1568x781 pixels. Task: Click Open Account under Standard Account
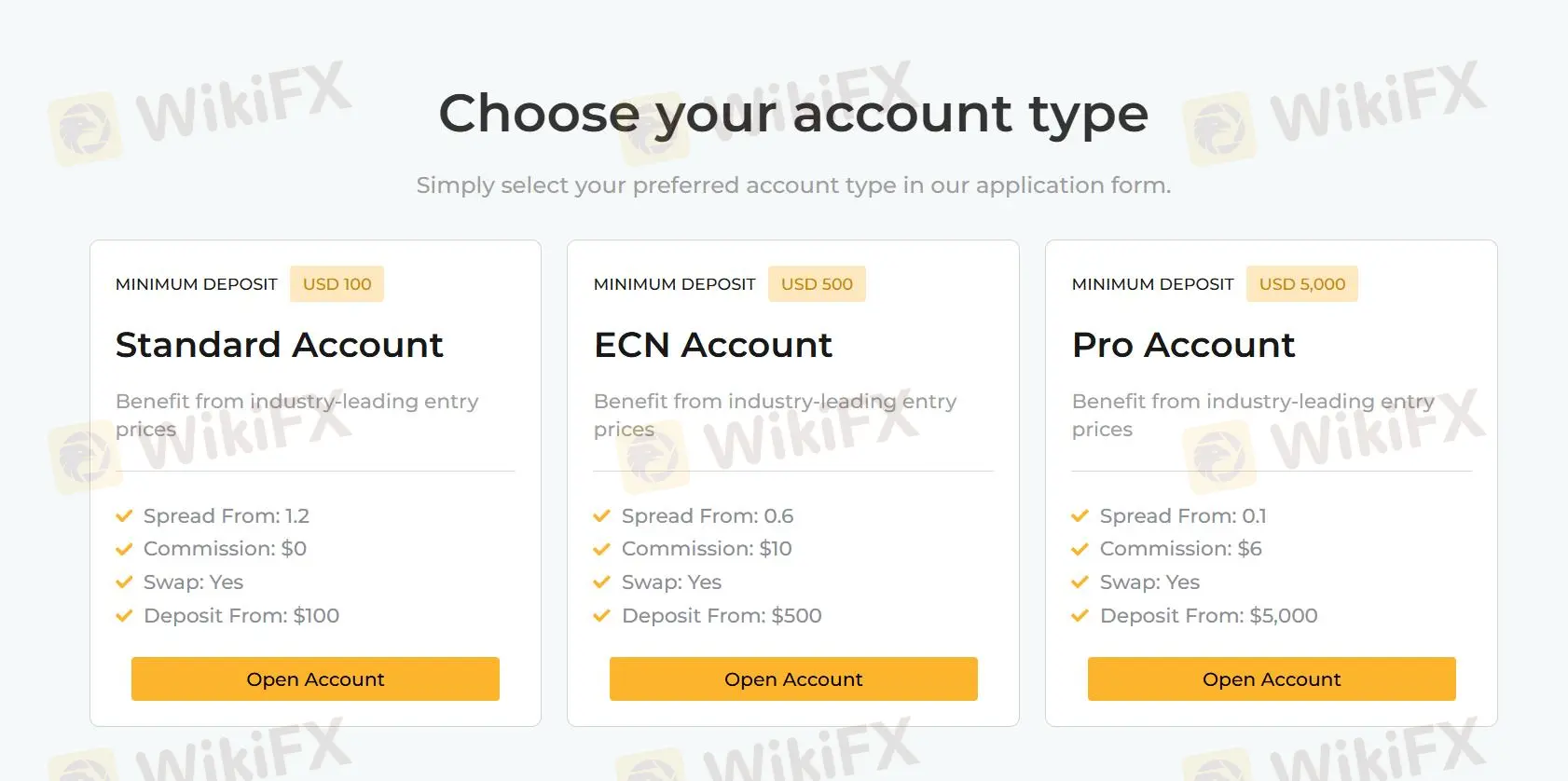(315, 678)
